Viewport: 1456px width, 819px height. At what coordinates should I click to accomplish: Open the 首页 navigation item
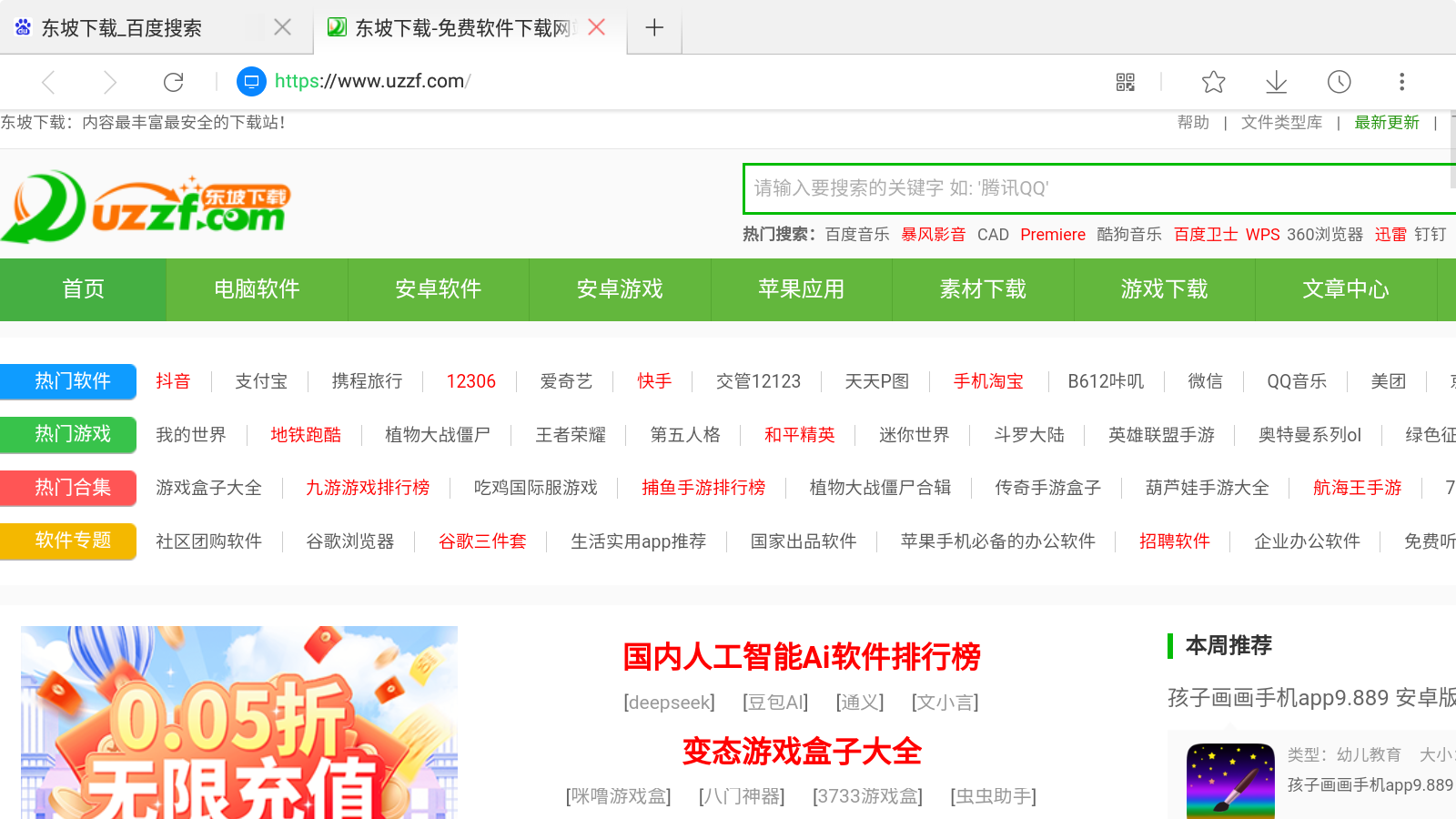83,289
